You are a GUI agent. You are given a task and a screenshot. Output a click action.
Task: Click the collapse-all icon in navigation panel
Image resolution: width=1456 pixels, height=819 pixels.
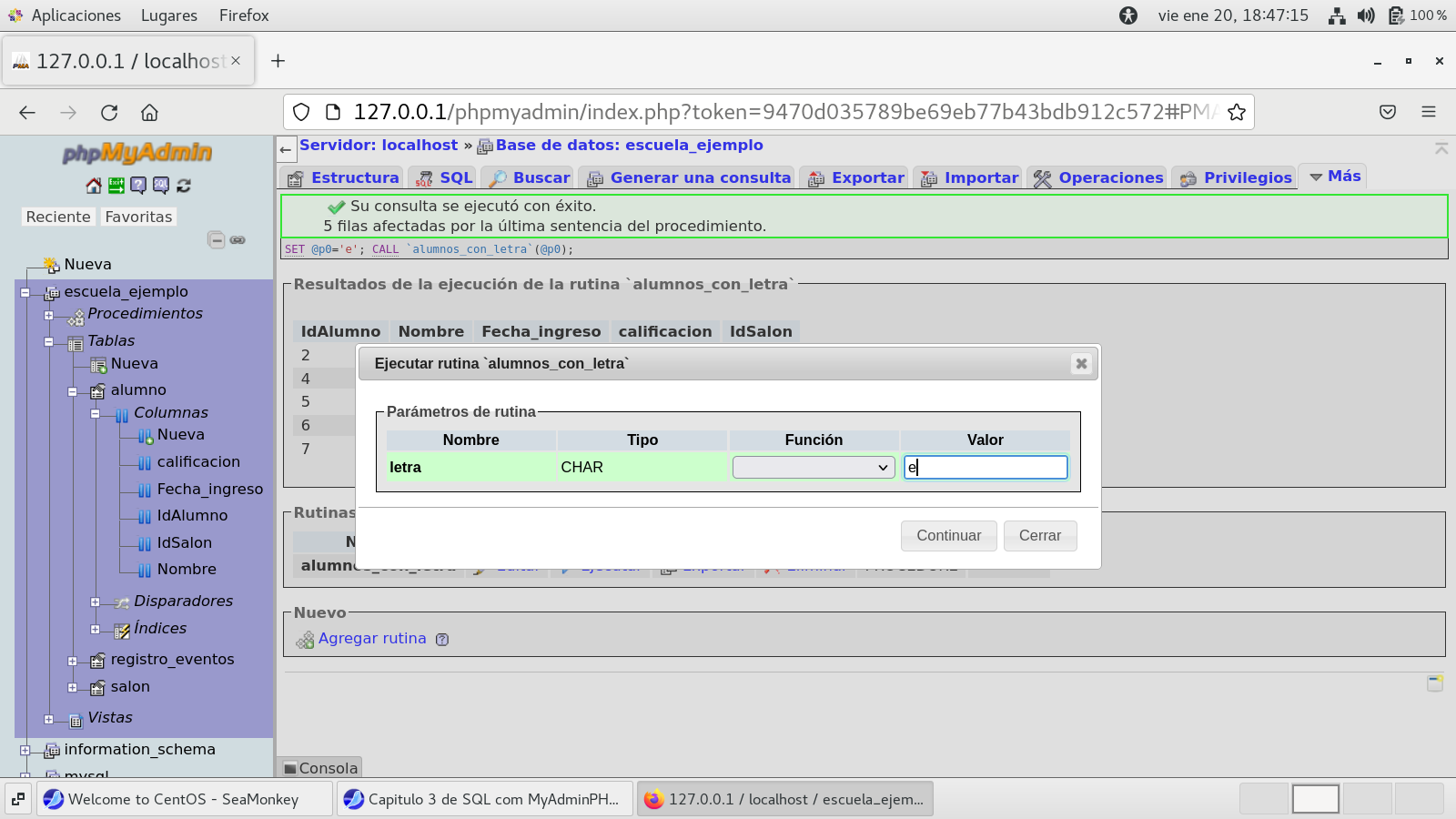(x=216, y=240)
